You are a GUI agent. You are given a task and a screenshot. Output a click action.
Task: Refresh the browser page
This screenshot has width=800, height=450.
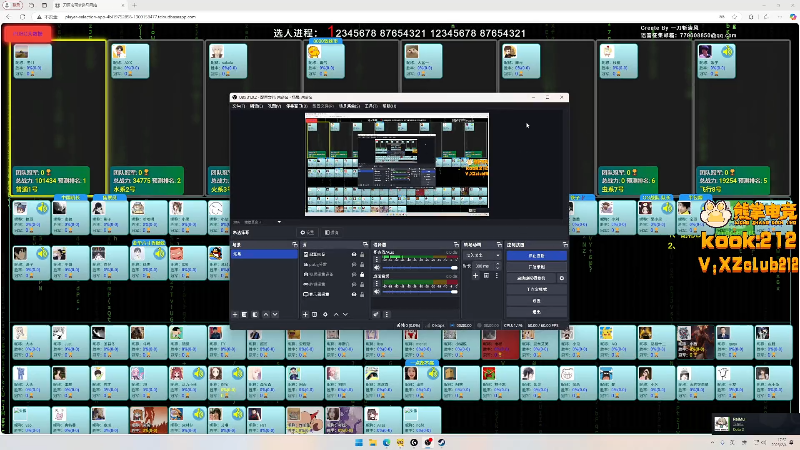[22, 16]
